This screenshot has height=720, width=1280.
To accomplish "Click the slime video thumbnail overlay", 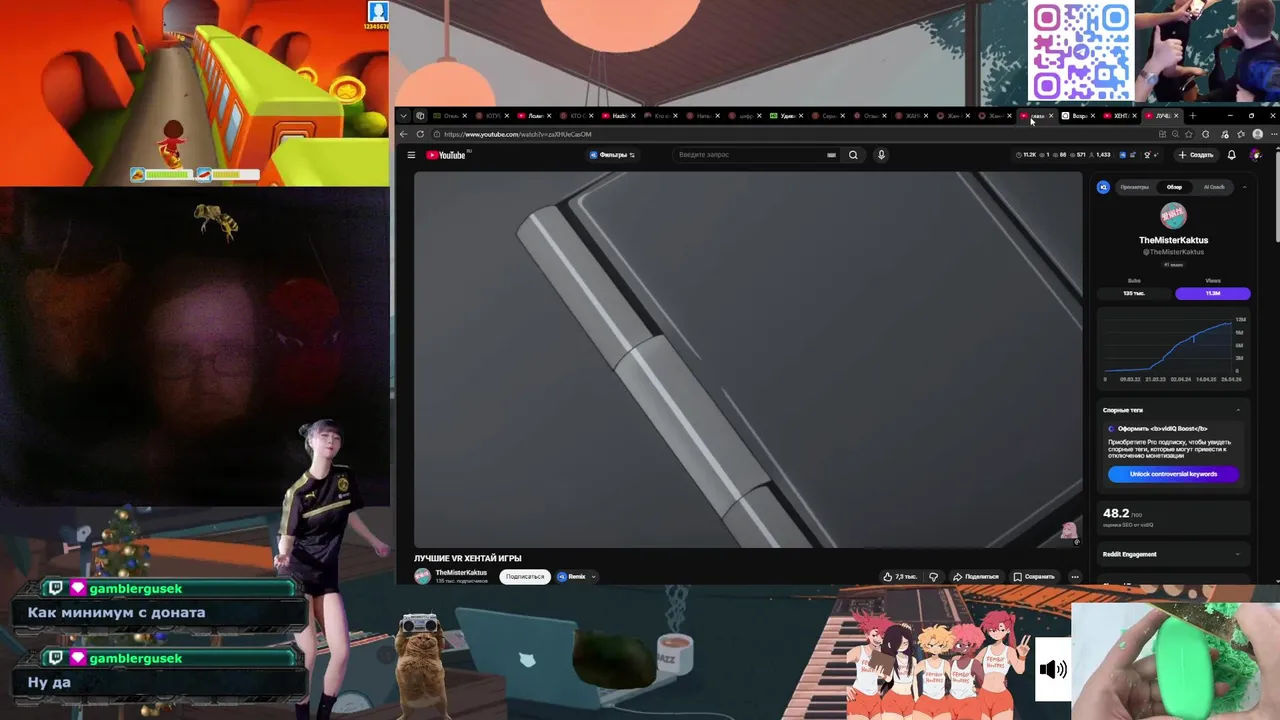I will [x=1175, y=661].
